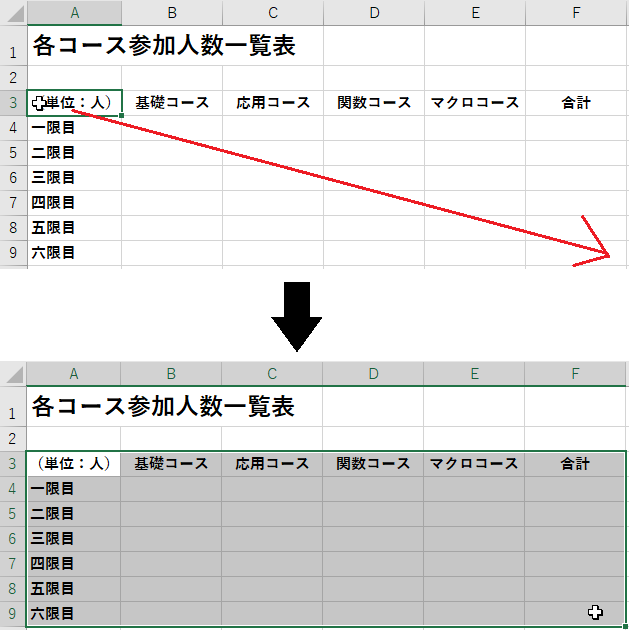Click row 5 header in lower sheet

pos(13,514)
